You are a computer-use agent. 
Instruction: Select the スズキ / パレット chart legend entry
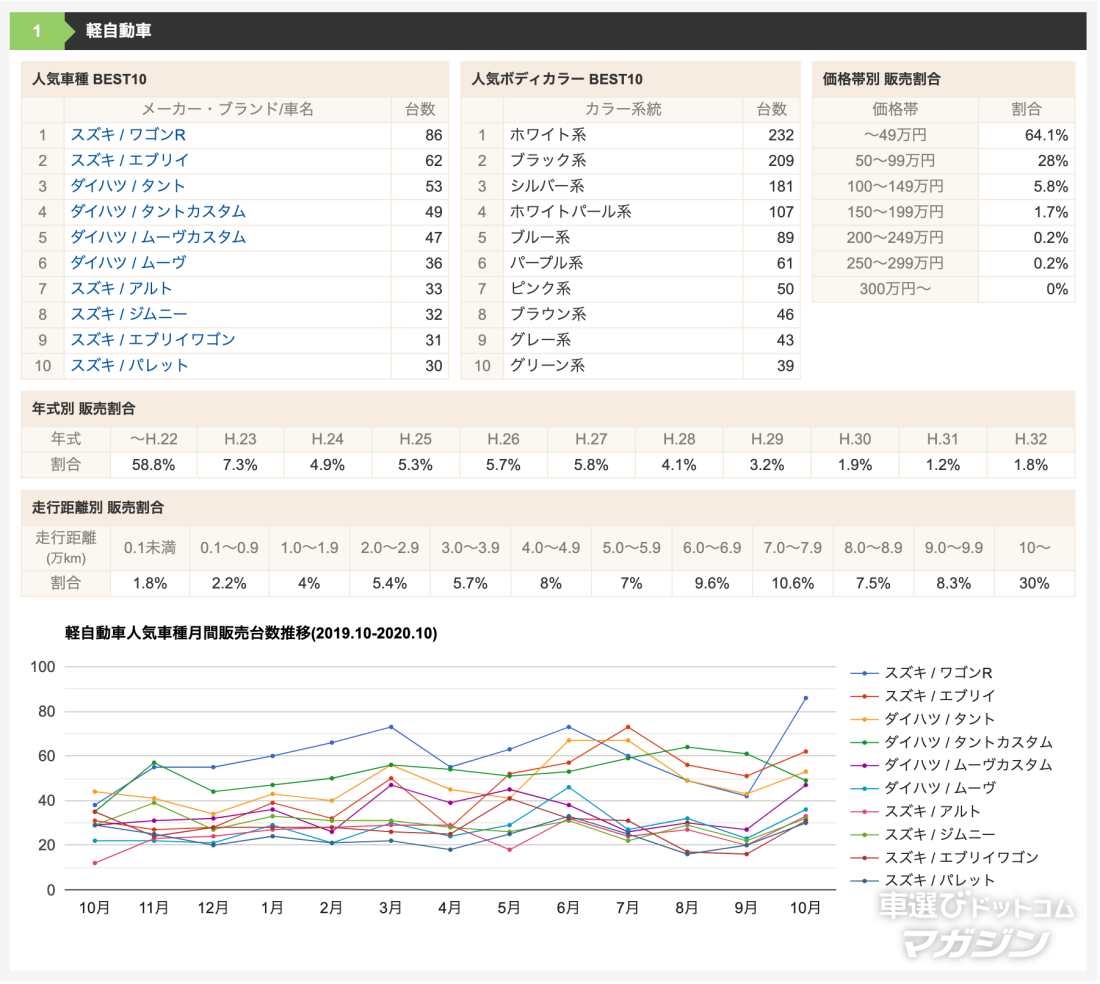[923, 880]
